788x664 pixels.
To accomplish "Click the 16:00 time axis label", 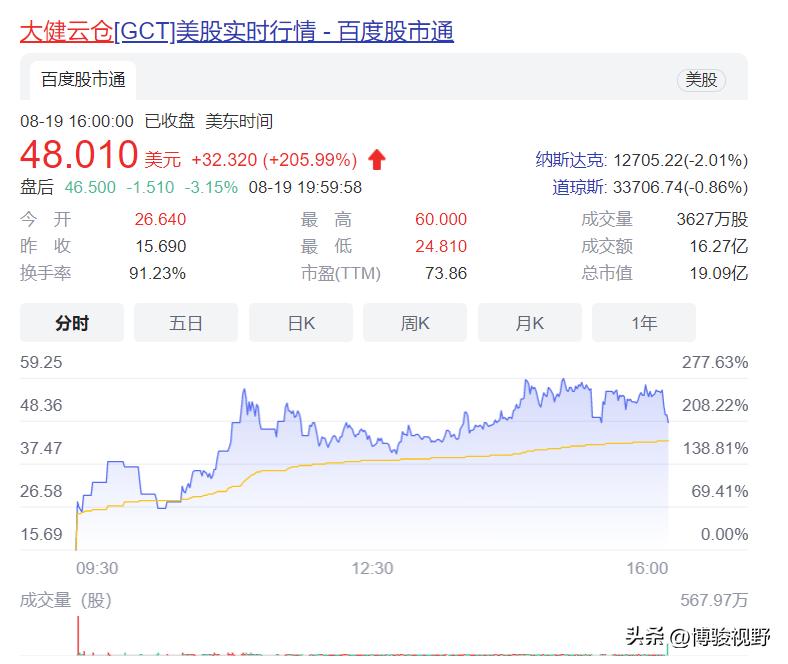I will point(647,568).
